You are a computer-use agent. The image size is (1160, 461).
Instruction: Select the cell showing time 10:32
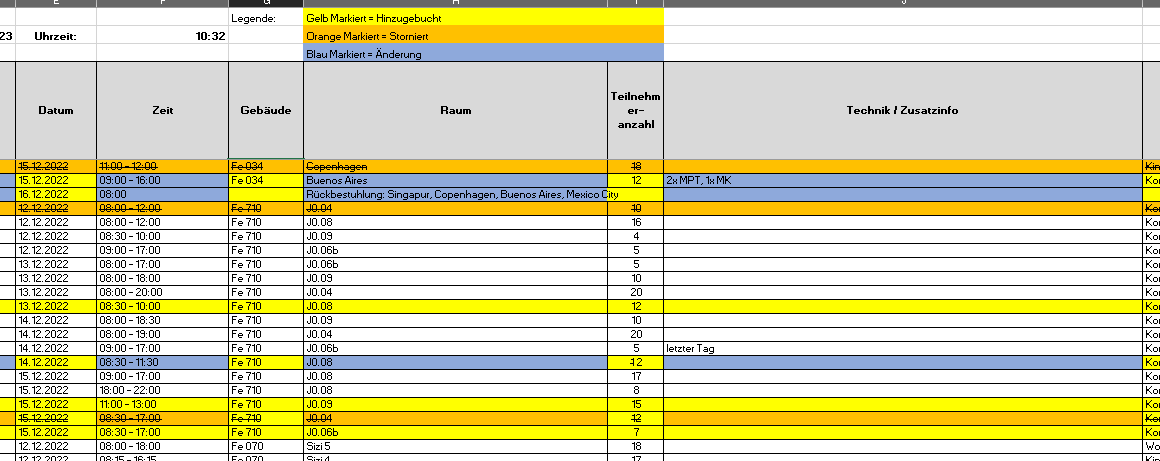click(x=162, y=36)
